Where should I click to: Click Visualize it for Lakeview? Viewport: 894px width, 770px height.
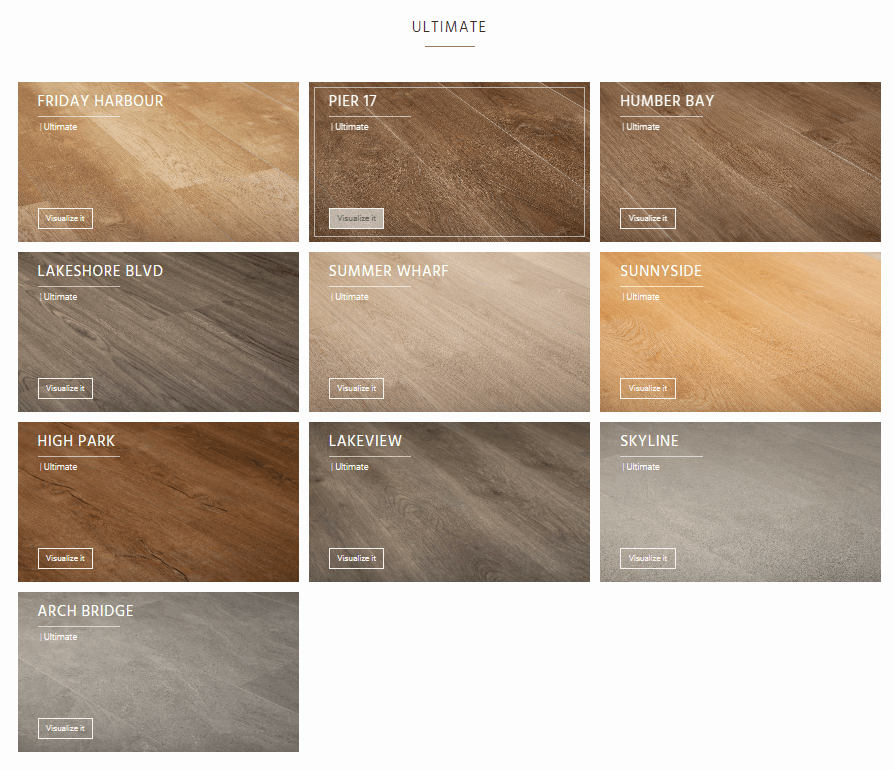(x=355, y=558)
